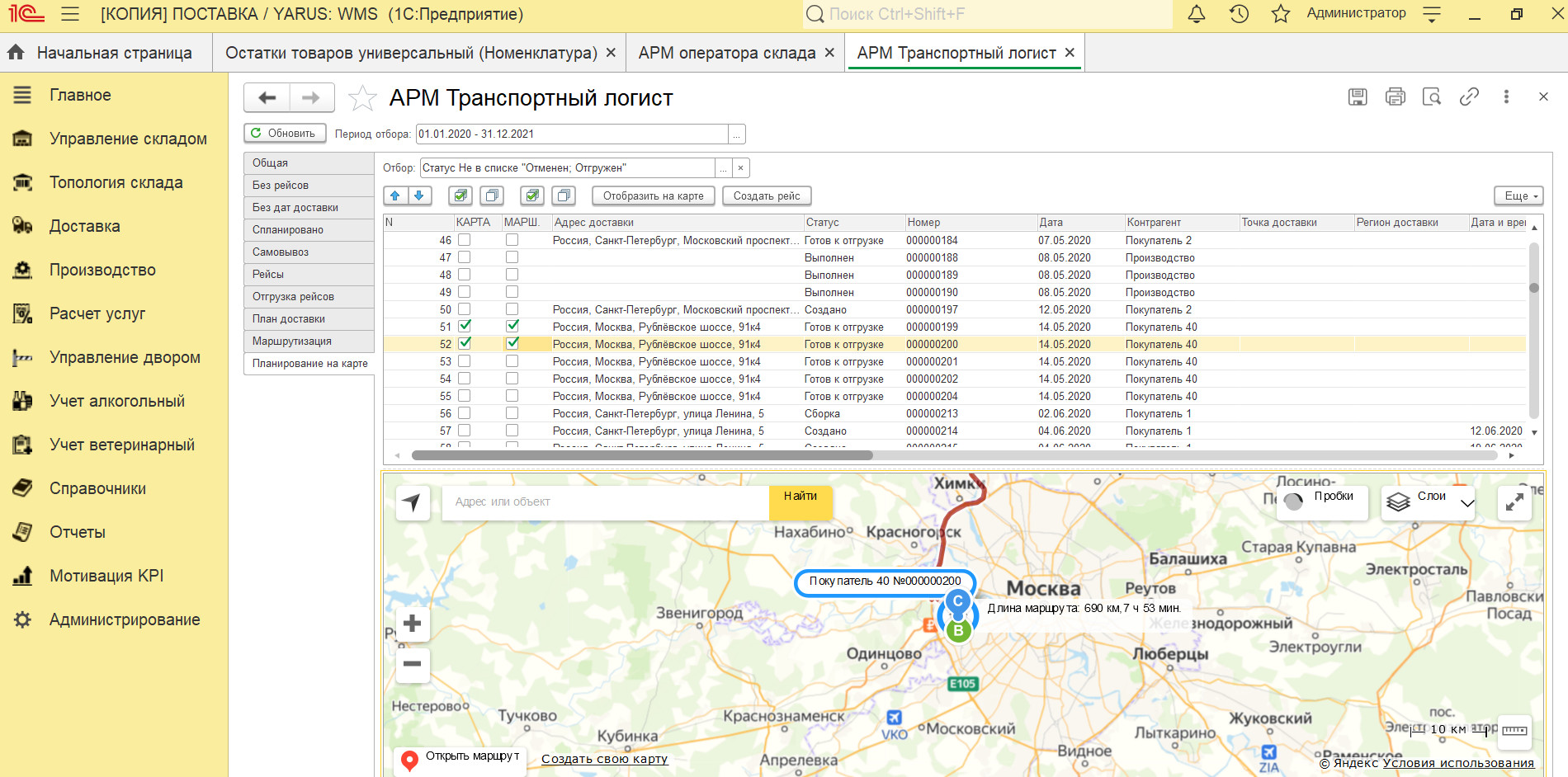Check the КАРТА checkbox in row 53

pos(465,361)
